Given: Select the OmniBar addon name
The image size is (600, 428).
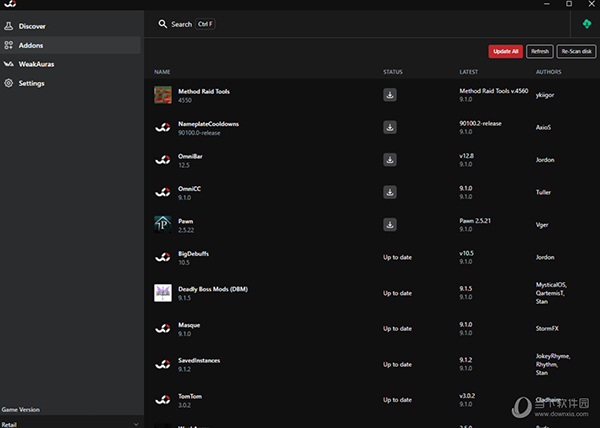Looking at the screenshot, I should point(190,156).
